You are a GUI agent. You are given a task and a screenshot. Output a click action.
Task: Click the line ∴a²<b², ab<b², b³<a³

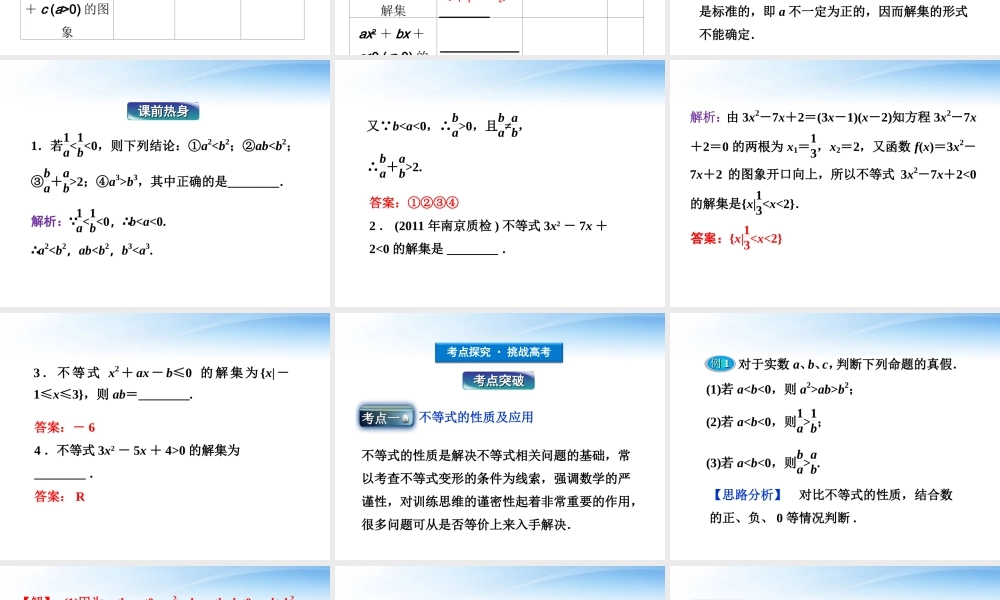click(92, 250)
